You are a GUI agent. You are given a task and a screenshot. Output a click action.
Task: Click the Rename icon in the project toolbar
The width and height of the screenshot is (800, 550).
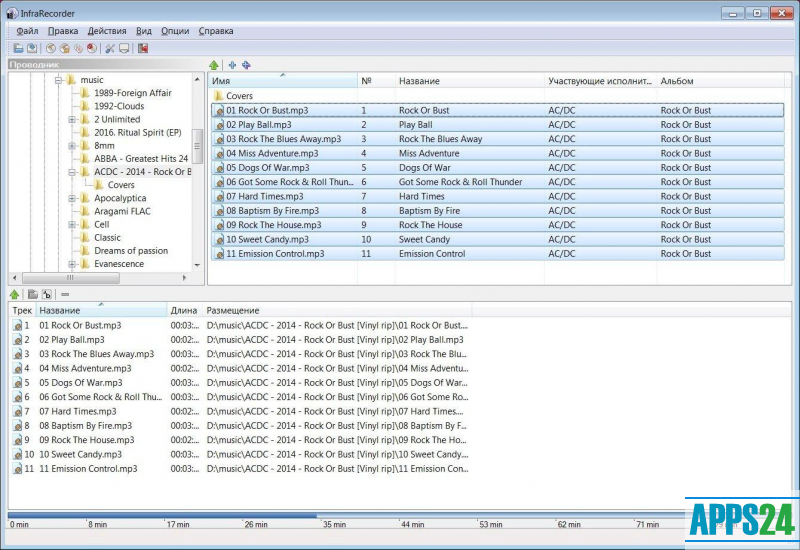coord(47,294)
